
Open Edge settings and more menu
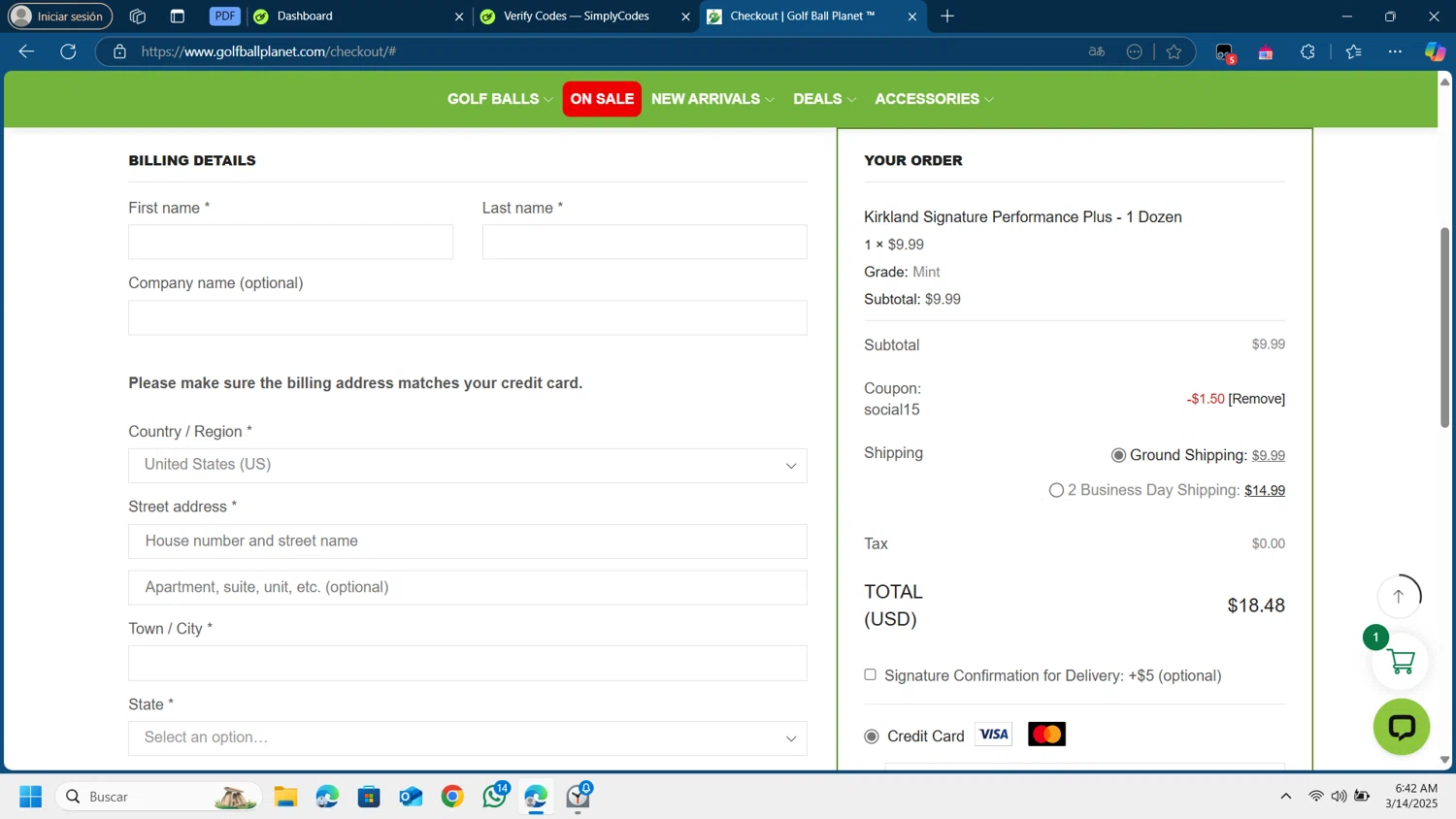tap(1395, 51)
